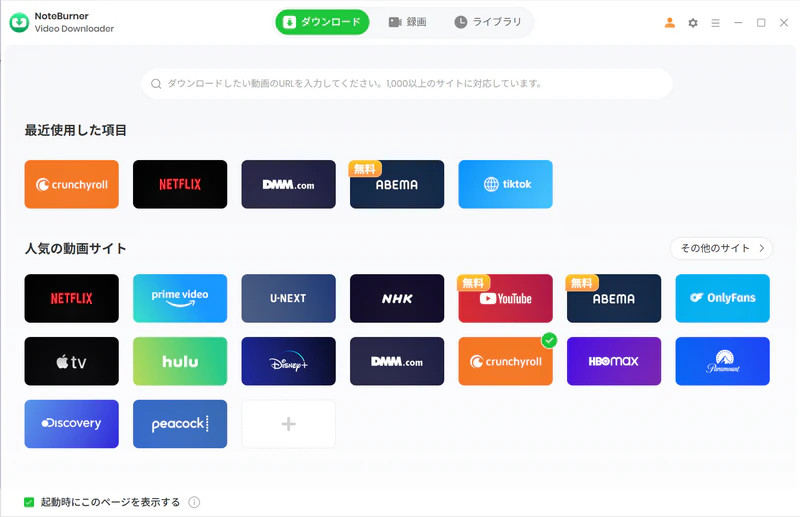Choose the peacock site tile
The width and height of the screenshot is (800, 517).
180,424
